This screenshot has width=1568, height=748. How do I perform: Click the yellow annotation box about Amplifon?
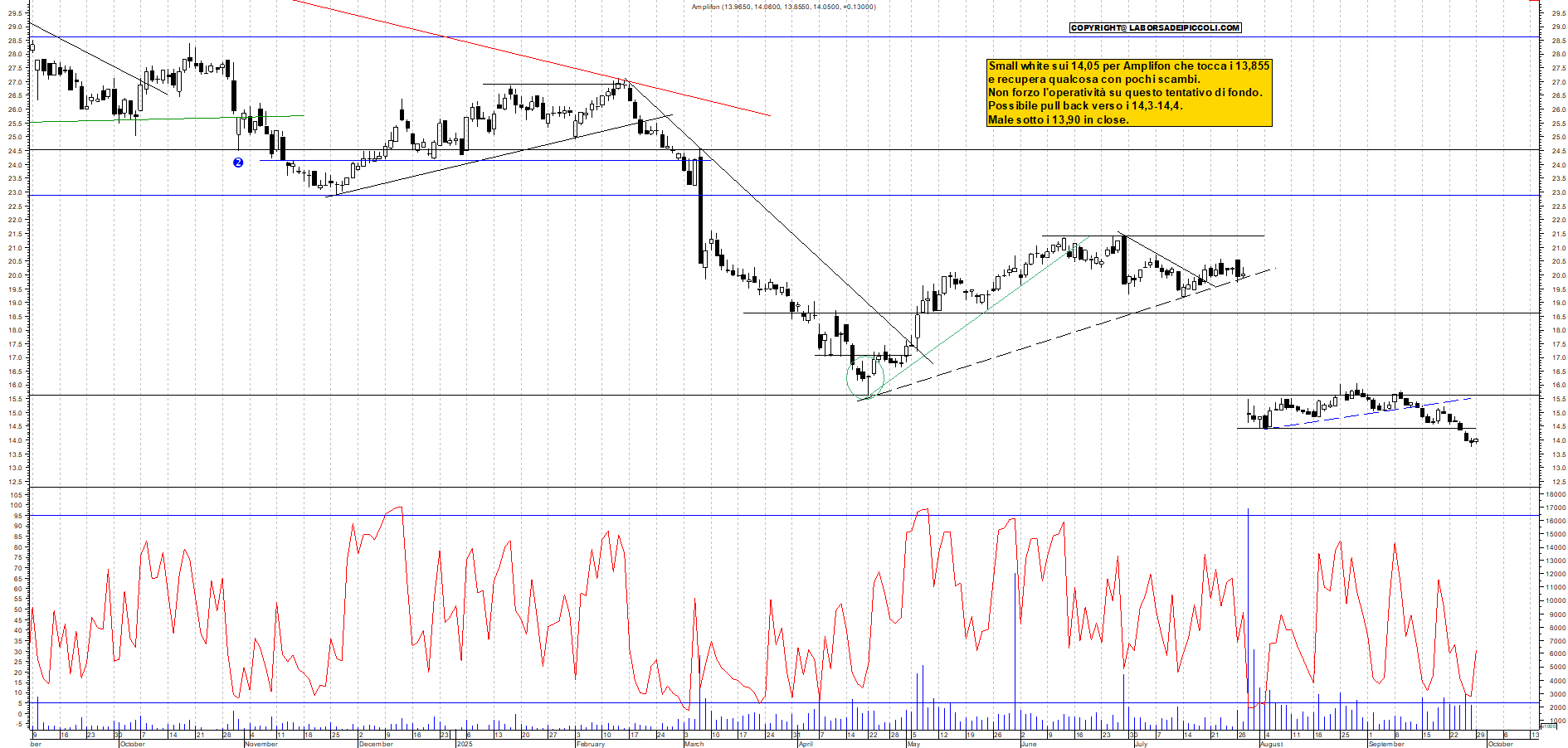pos(1128,93)
